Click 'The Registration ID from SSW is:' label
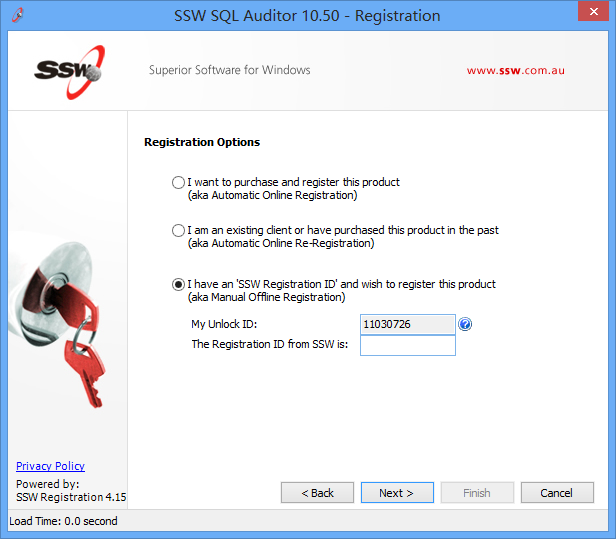The height and width of the screenshot is (539, 616). point(270,345)
